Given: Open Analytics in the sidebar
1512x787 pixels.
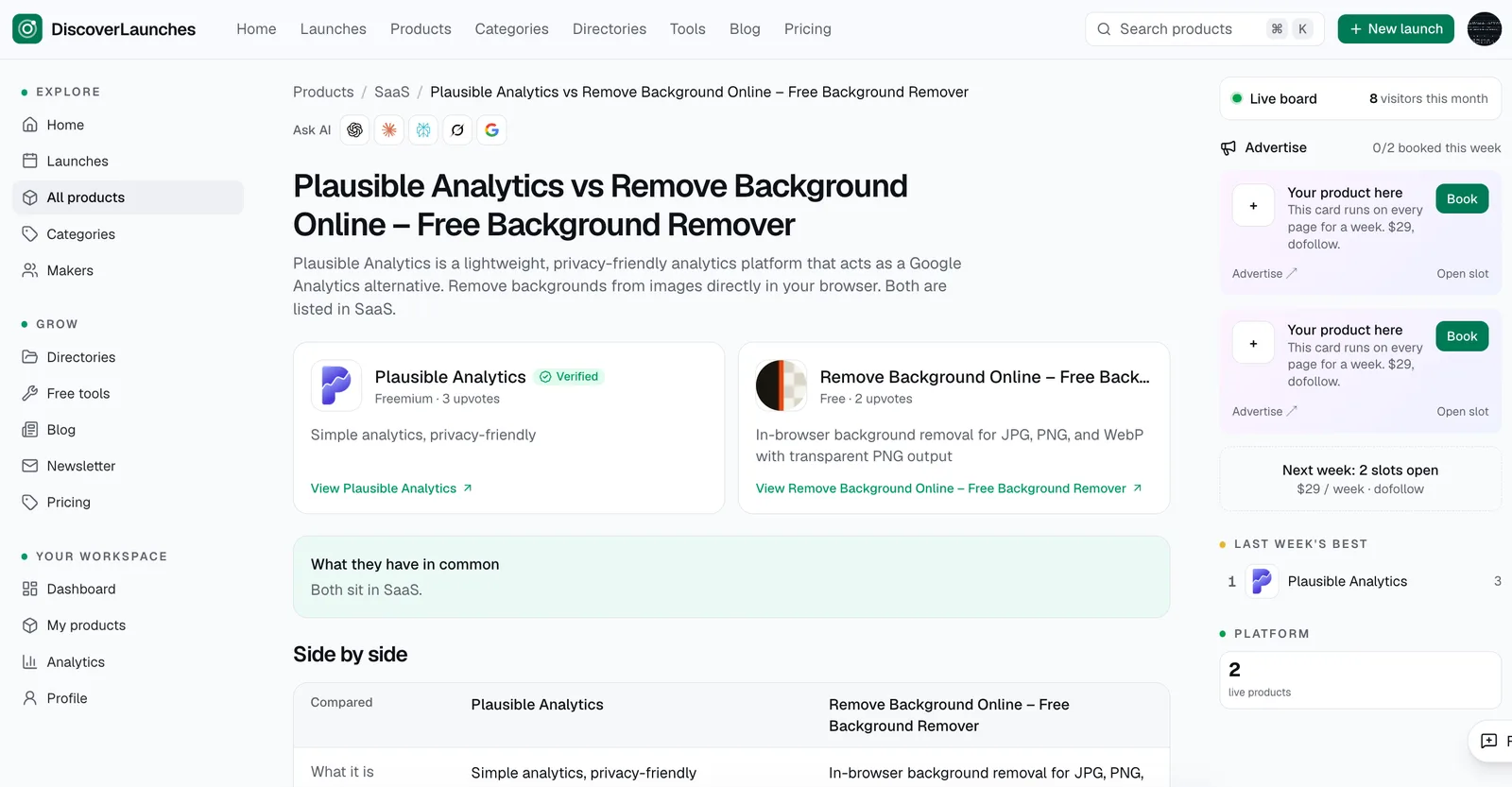Looking at the screenshot, I should click(x=128, y=662).
